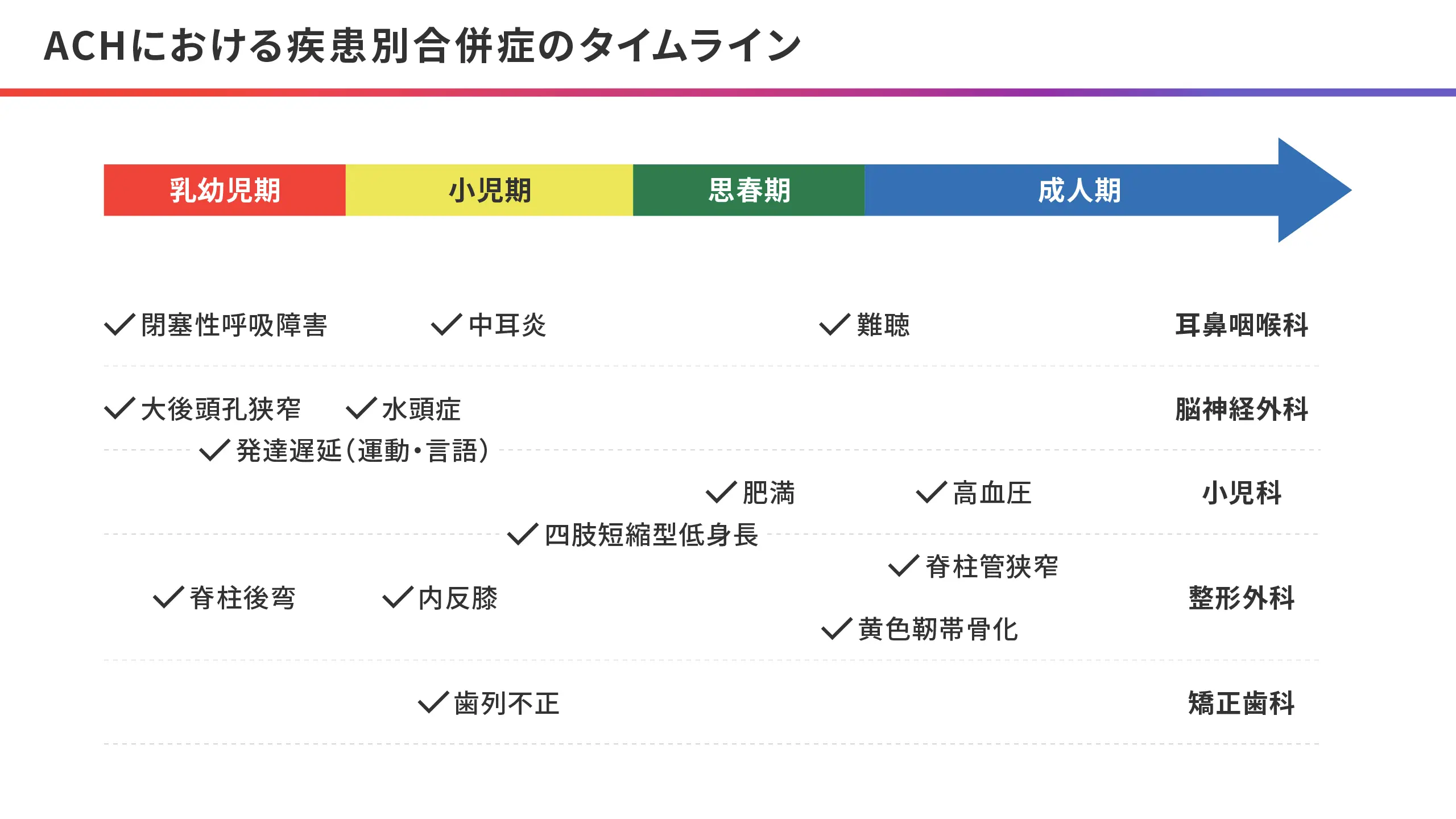Select the 矯正歯科 department label
1456x819 pixels.
[x=1242, y=703]
